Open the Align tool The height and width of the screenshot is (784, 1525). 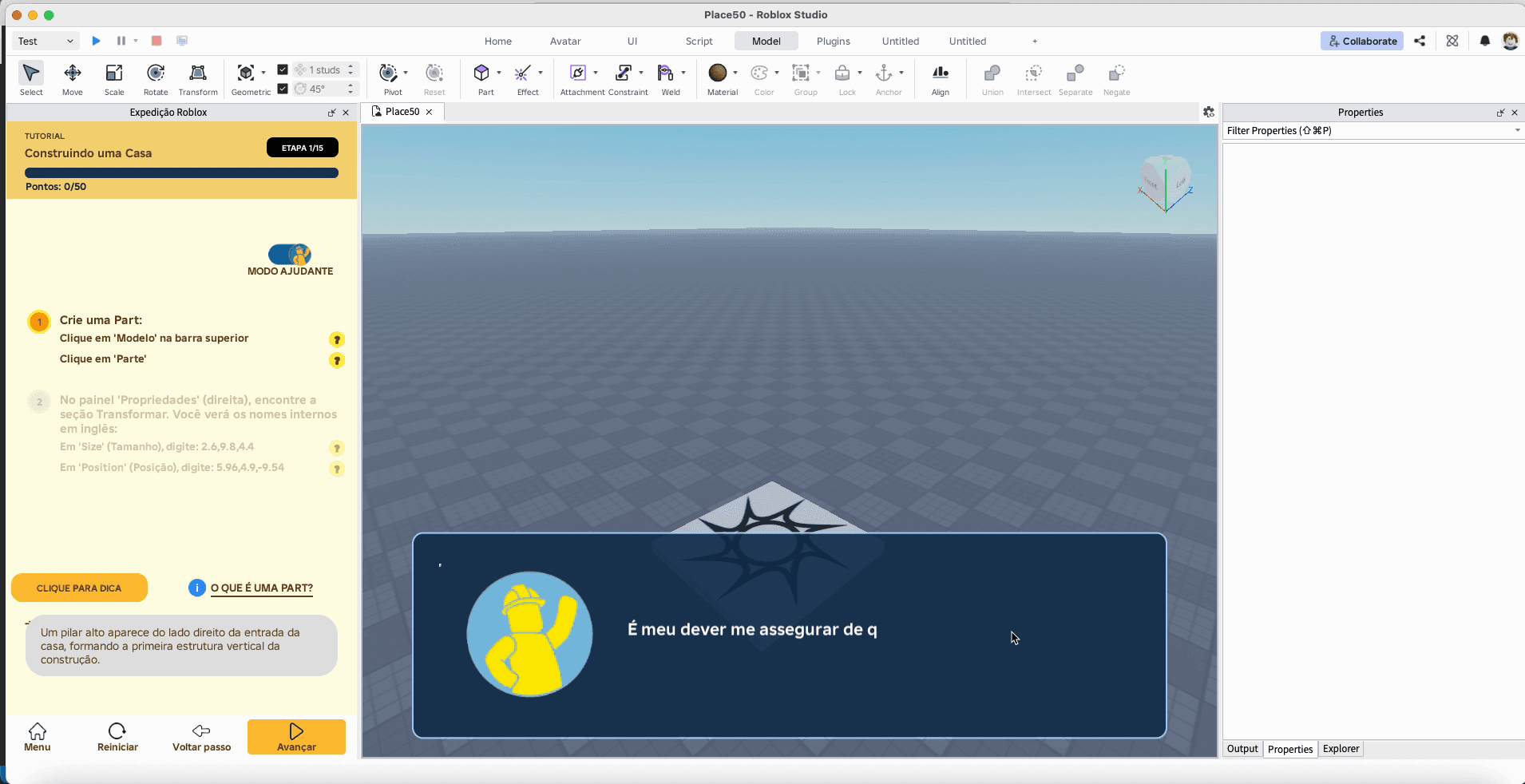(x=939, y=77)
